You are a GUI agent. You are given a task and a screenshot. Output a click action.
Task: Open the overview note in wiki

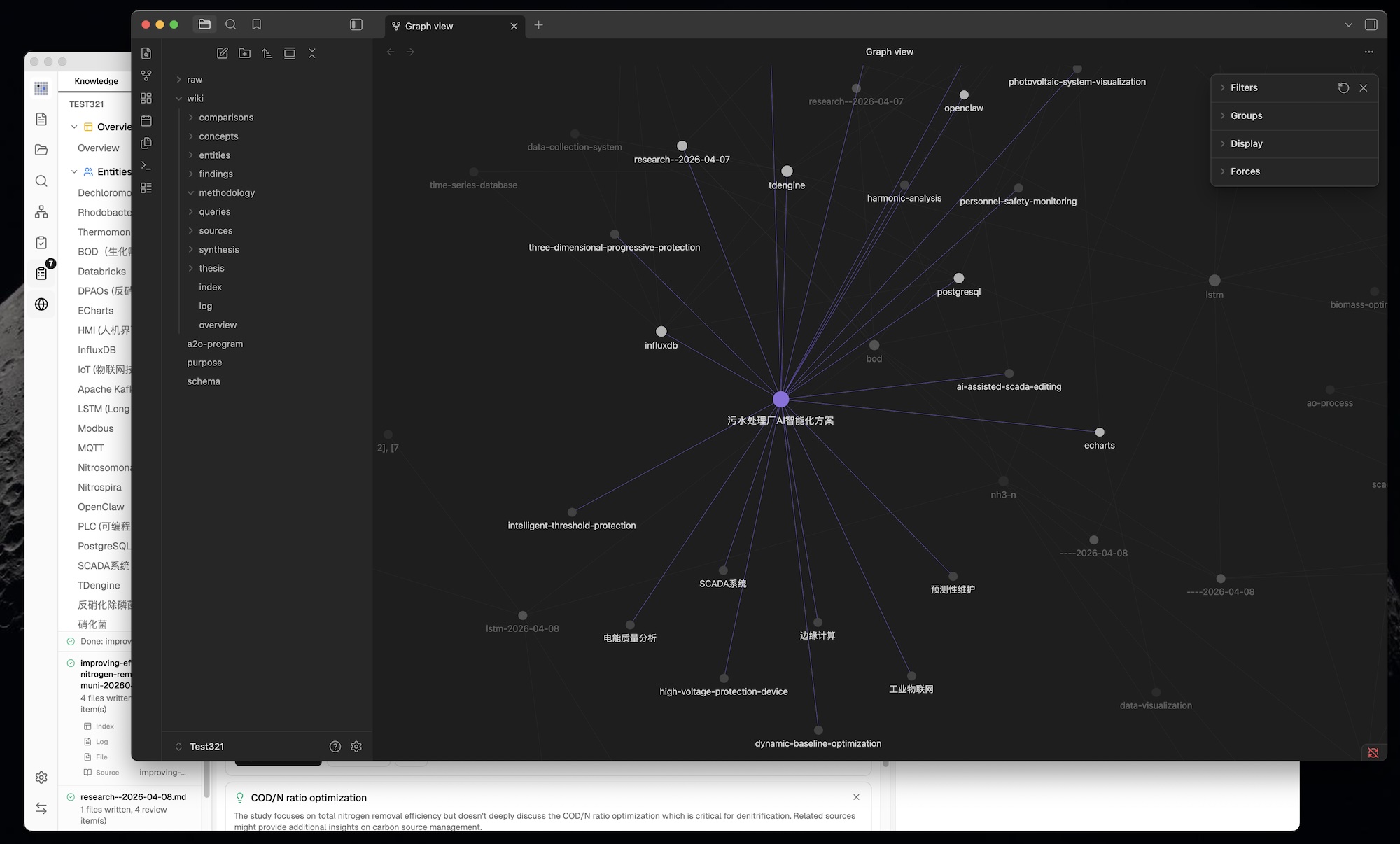(218, 325)
